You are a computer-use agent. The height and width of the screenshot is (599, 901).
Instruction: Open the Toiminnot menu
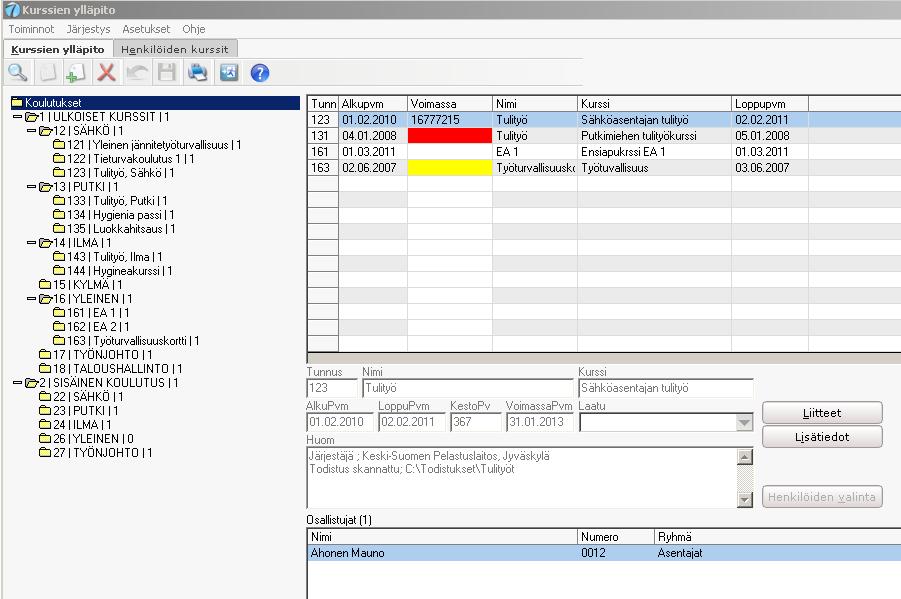coord(31,29)
